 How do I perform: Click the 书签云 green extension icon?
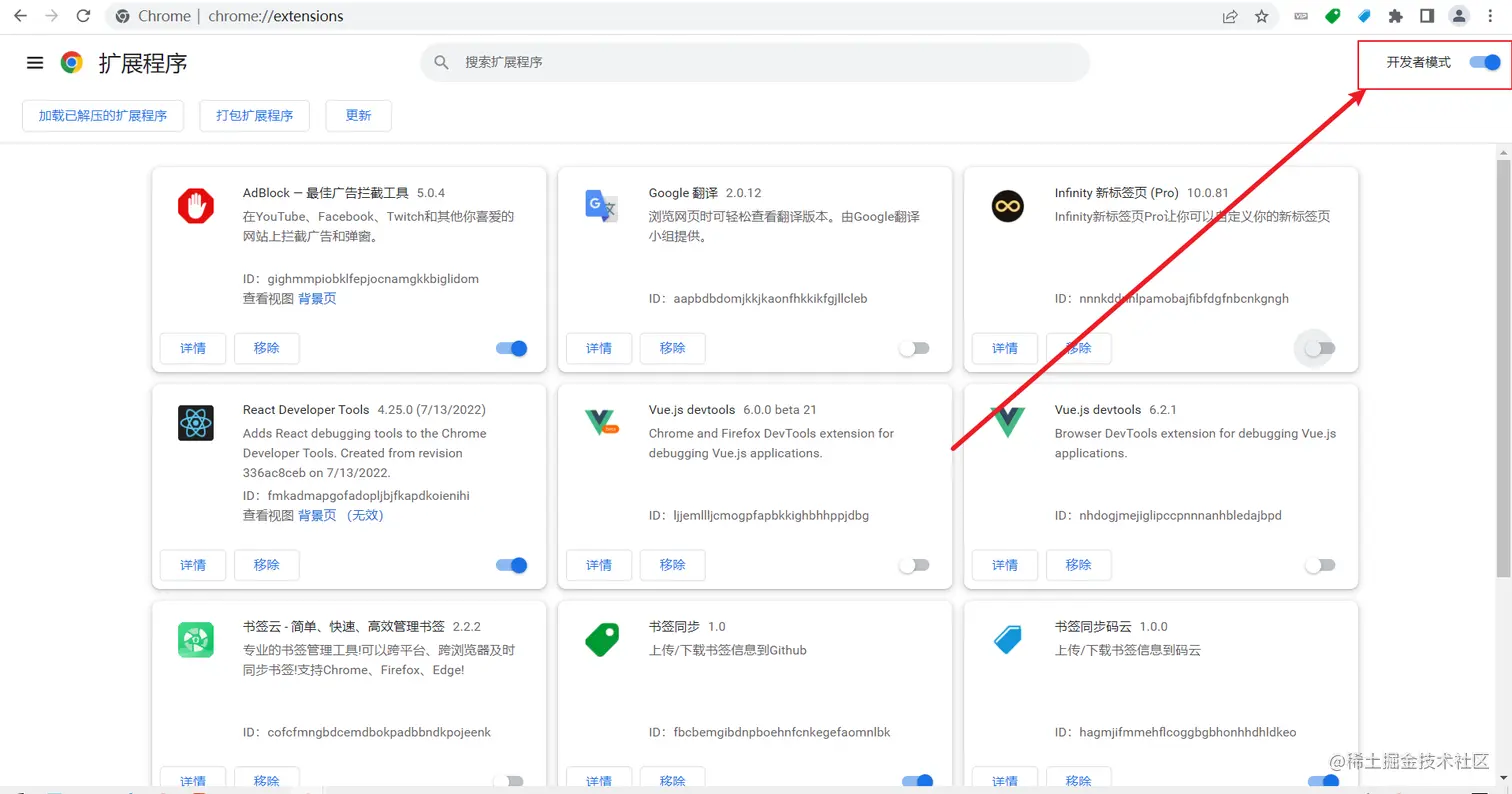(196, 640)
